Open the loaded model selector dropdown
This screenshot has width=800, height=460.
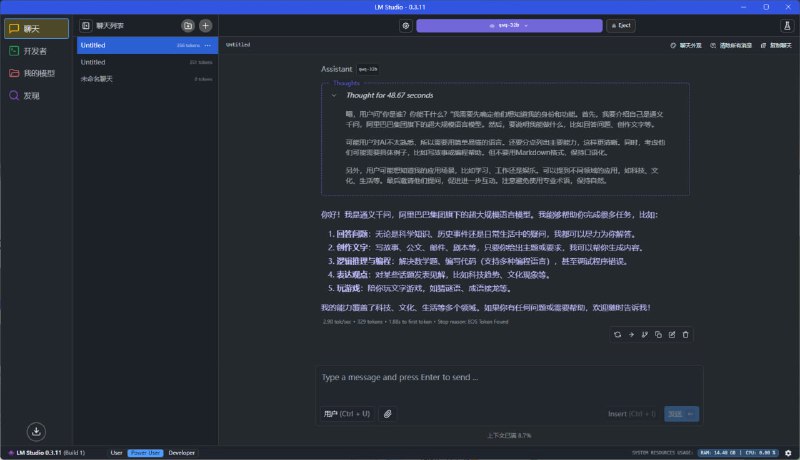click(x=509, y=25)
